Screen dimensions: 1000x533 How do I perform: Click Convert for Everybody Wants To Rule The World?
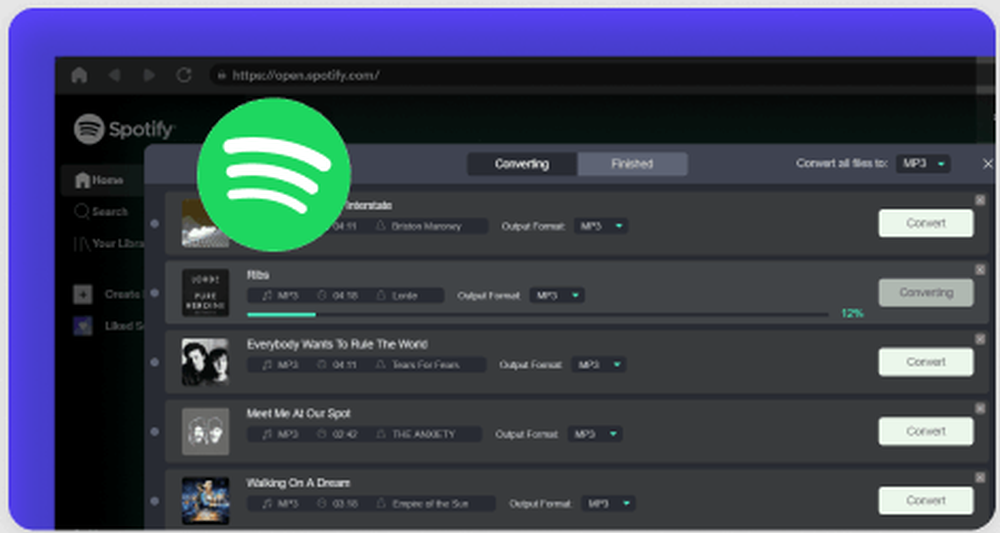coord(926,362)
